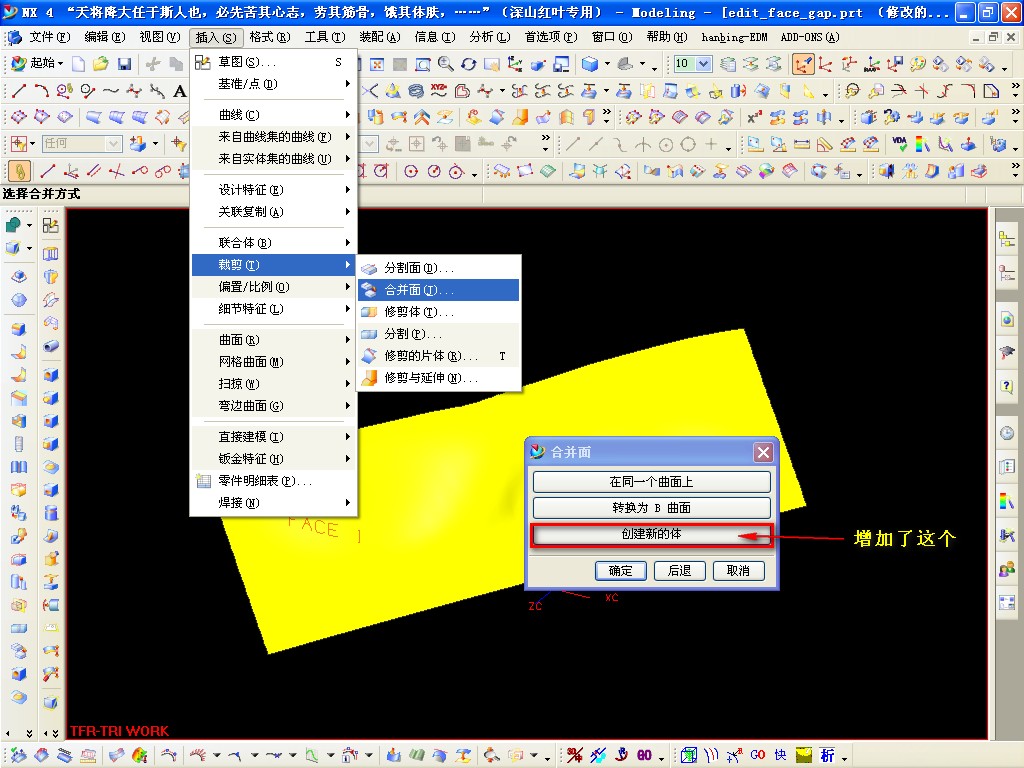Open the 文件(F) menu
The image size is (1024, 768).
50,37
